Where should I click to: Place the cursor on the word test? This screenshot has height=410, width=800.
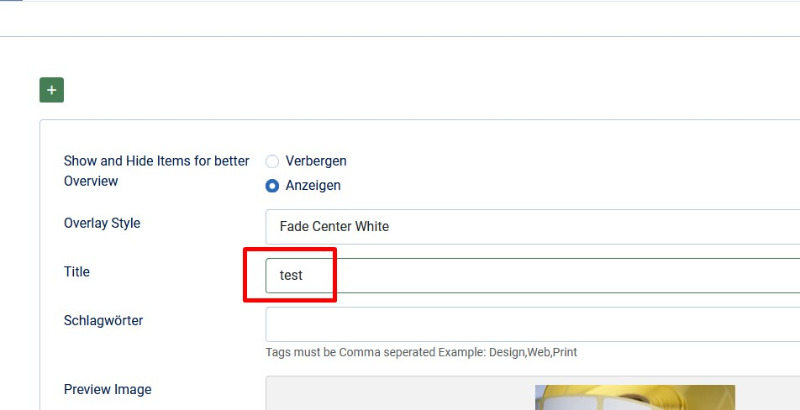291,275
